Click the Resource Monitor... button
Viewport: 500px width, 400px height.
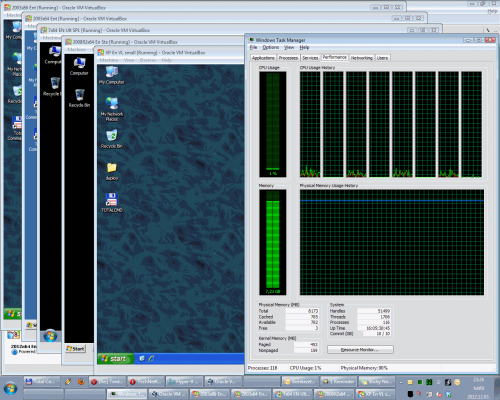(x=360, y=350)
